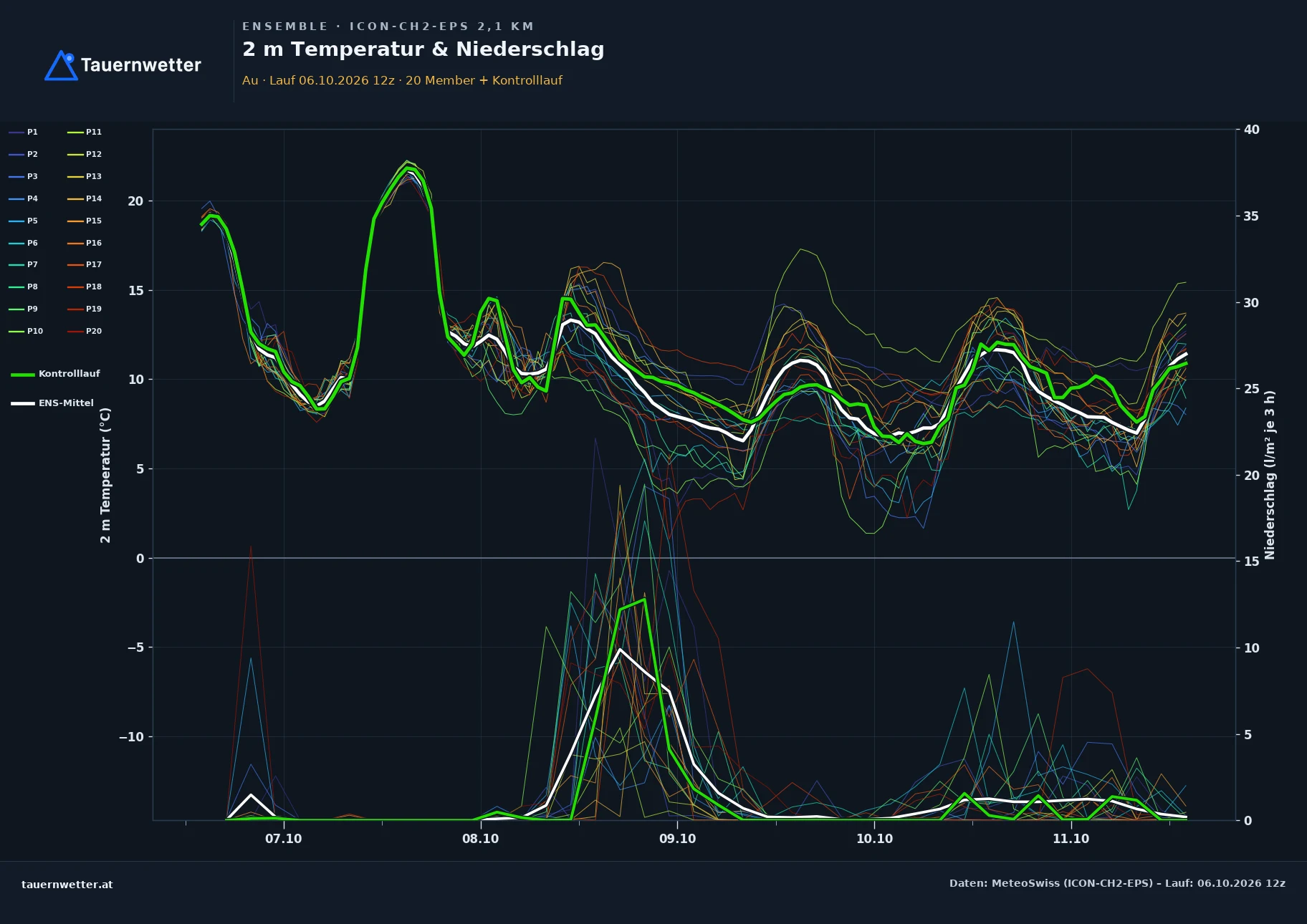Viewport: 1307px width, 924px height.
Task: Click the 07.10 date label on x-axis
Action: pos(284,839)
